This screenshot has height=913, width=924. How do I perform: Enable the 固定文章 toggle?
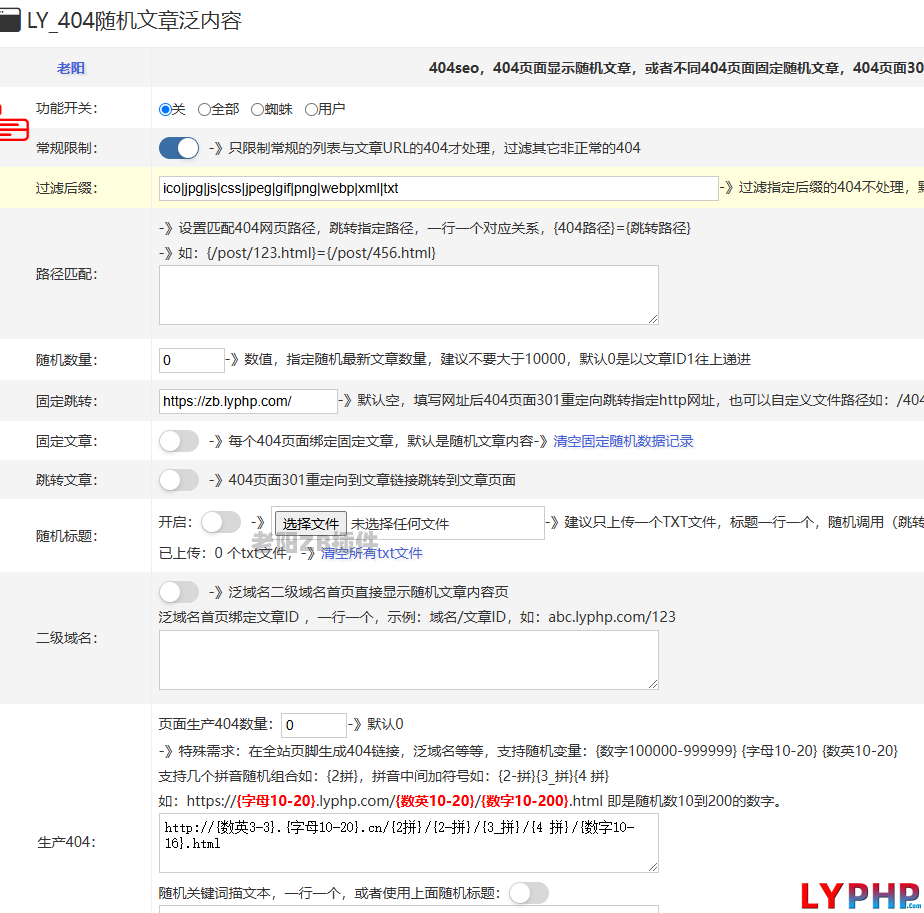[180, 441]
